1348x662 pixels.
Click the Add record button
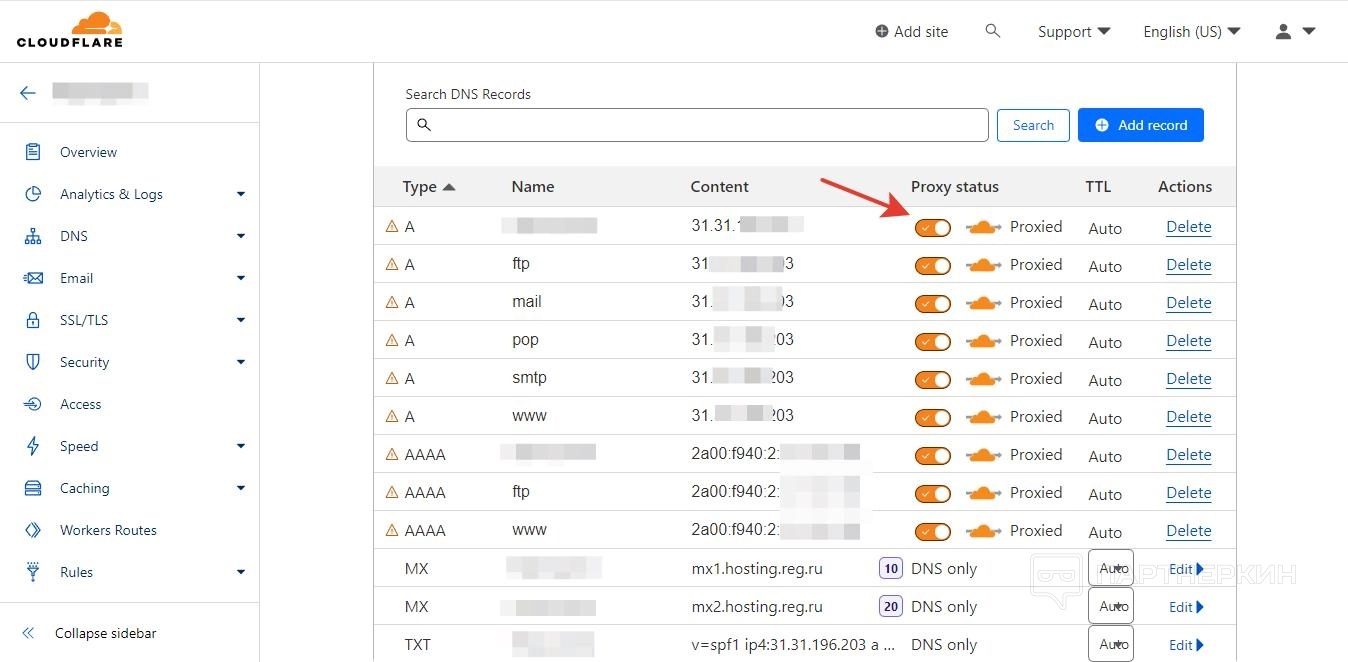point(1141,125)
